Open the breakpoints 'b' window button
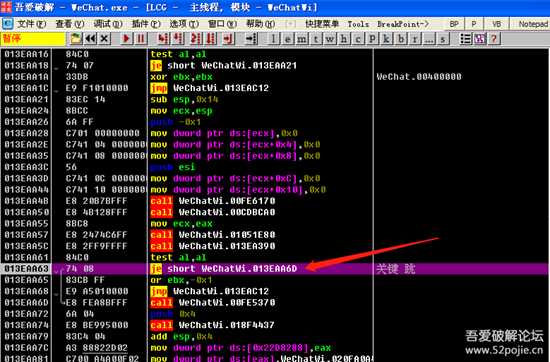This screenshot has width=550, height=362. [x=400, y=39]
